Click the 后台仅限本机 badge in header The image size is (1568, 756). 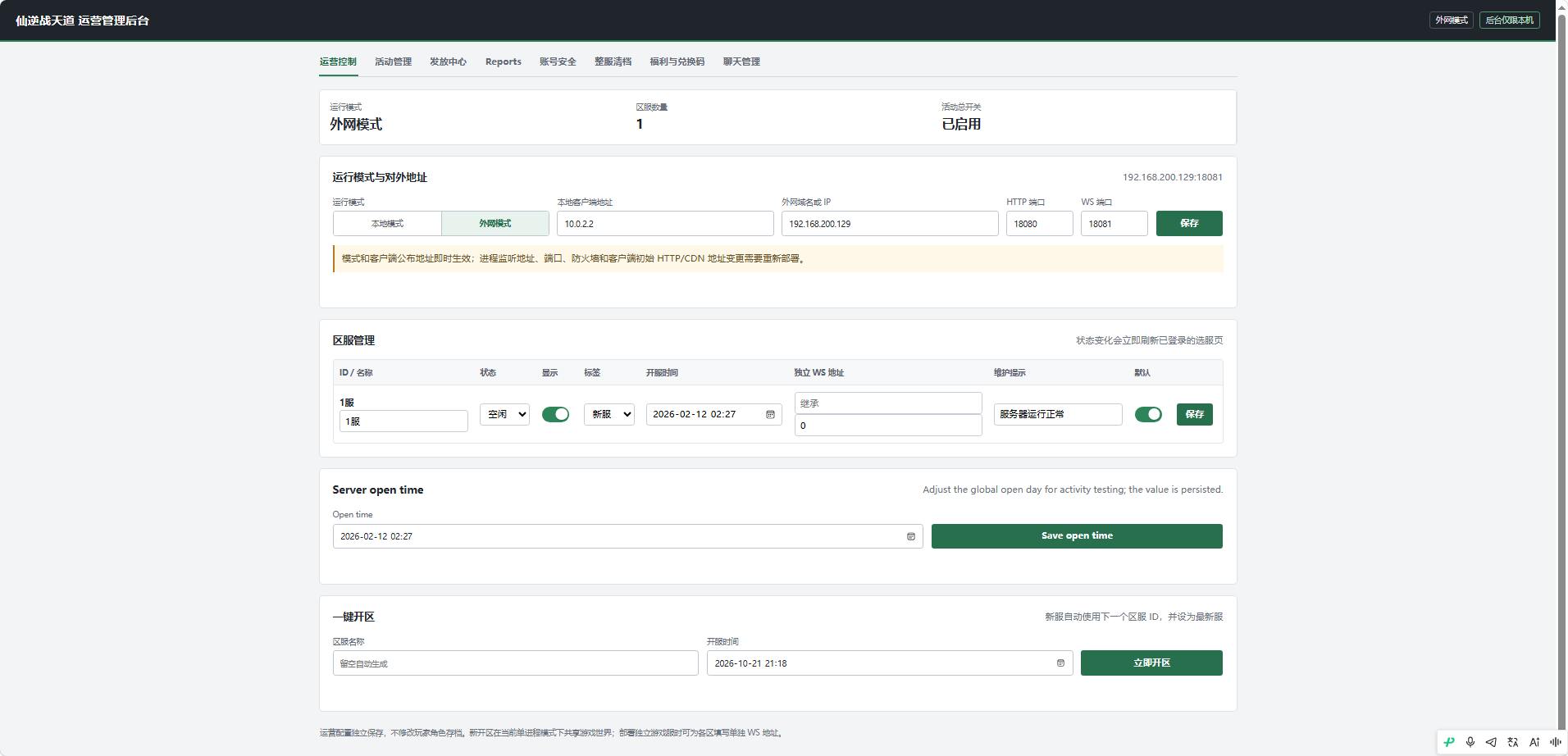[x=1510, y=20]
